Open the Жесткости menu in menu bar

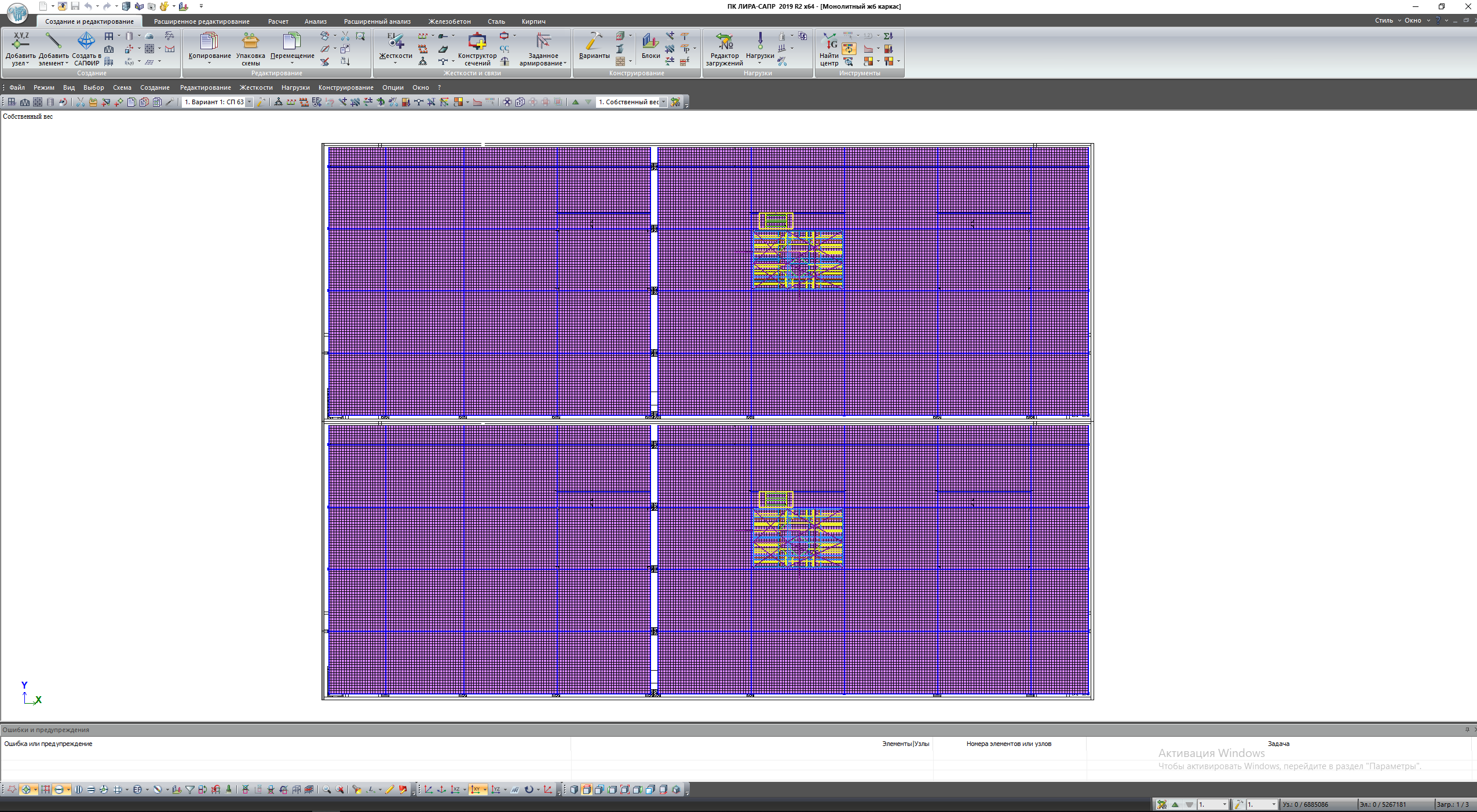(x=256, y=87)
